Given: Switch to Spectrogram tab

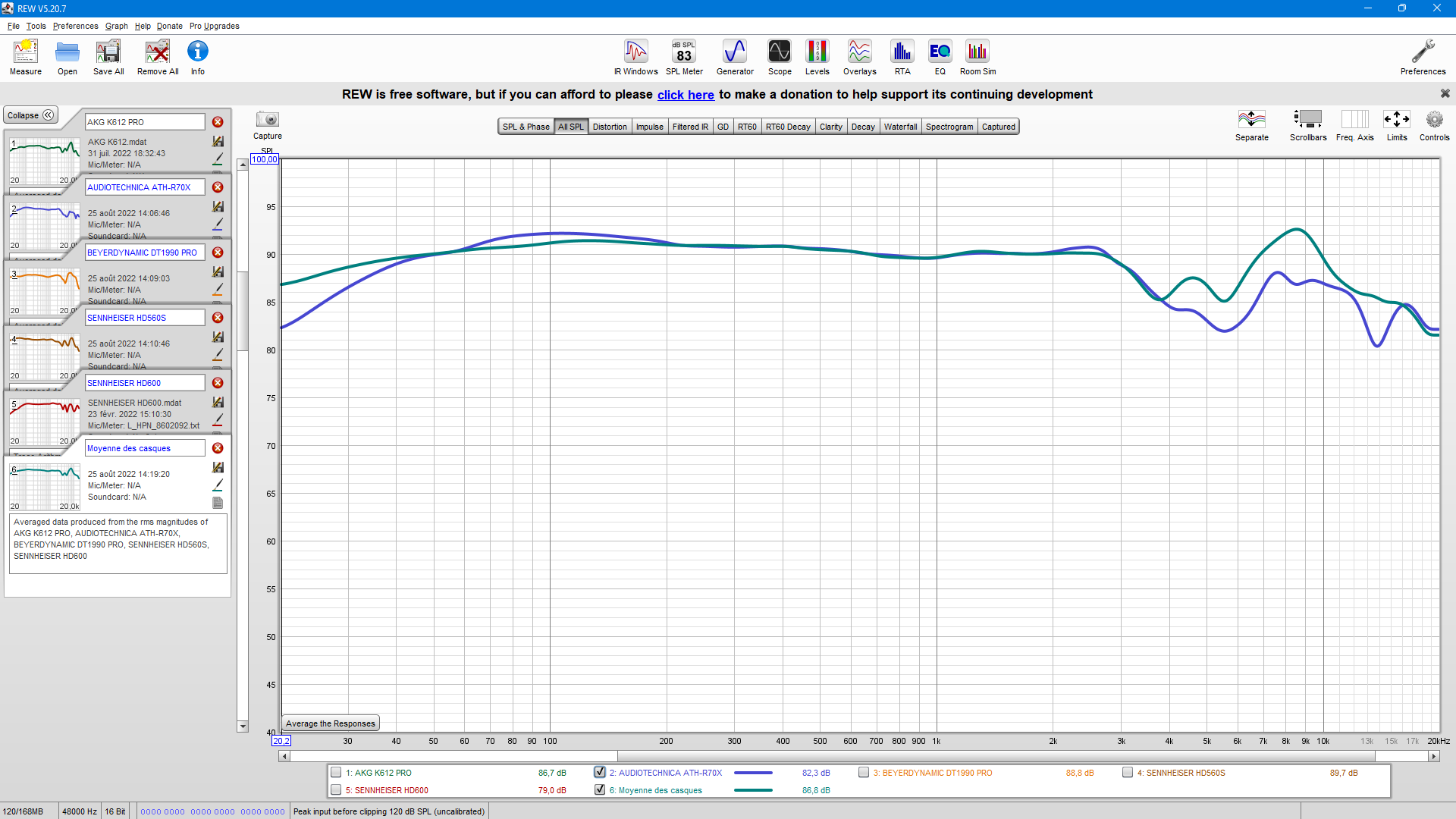Looking at the screenshot, I should pyautogui.click(x=949, y=127).
